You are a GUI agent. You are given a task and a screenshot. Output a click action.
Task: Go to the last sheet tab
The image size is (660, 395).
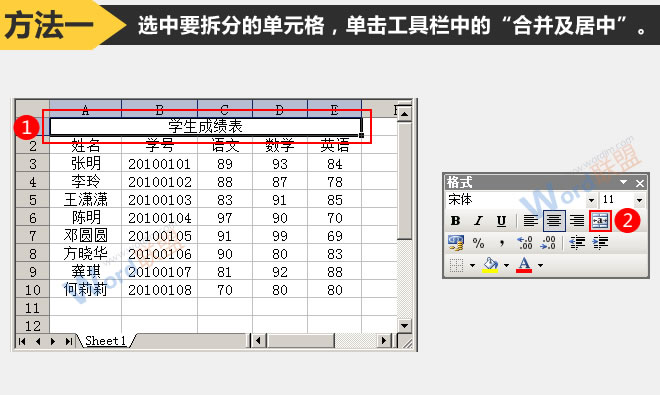[x=68, y=341]
